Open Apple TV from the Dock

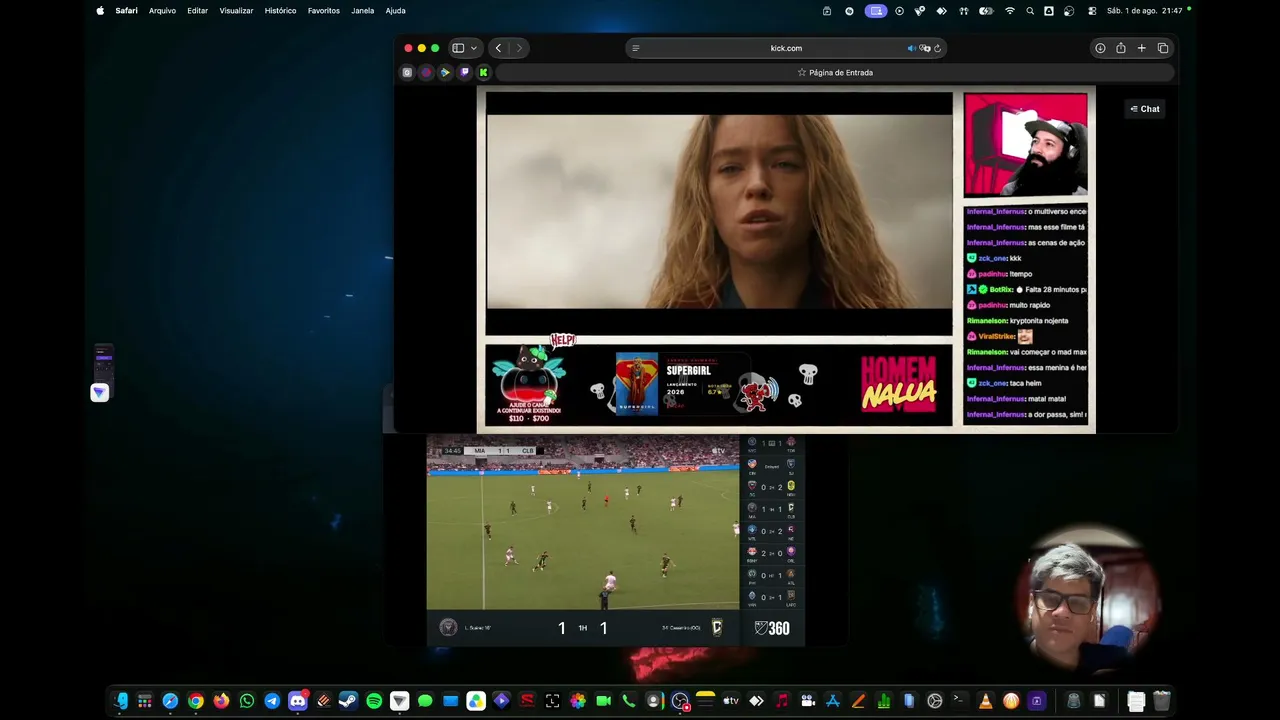pos(731,701)
